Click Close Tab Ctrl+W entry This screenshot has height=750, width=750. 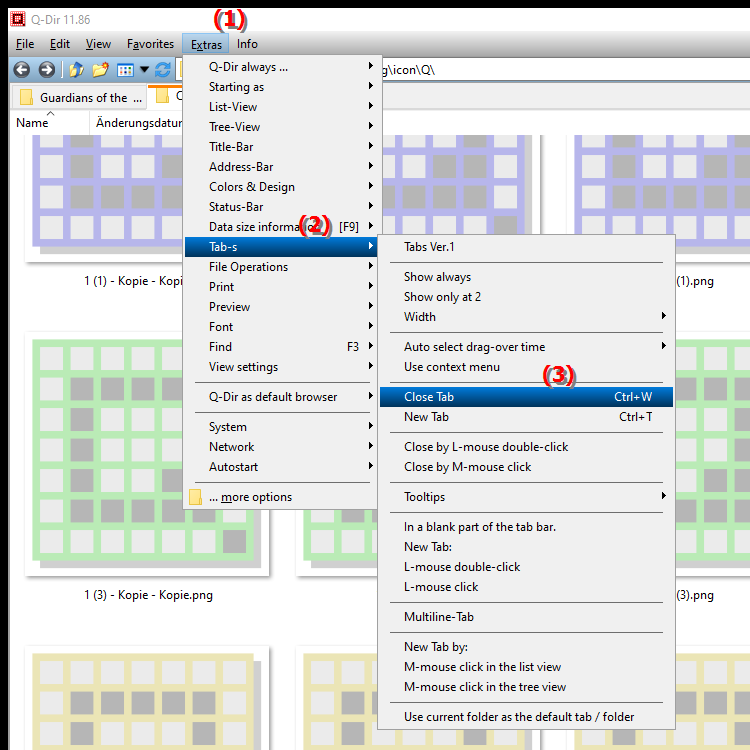click(x=526, y=397)
